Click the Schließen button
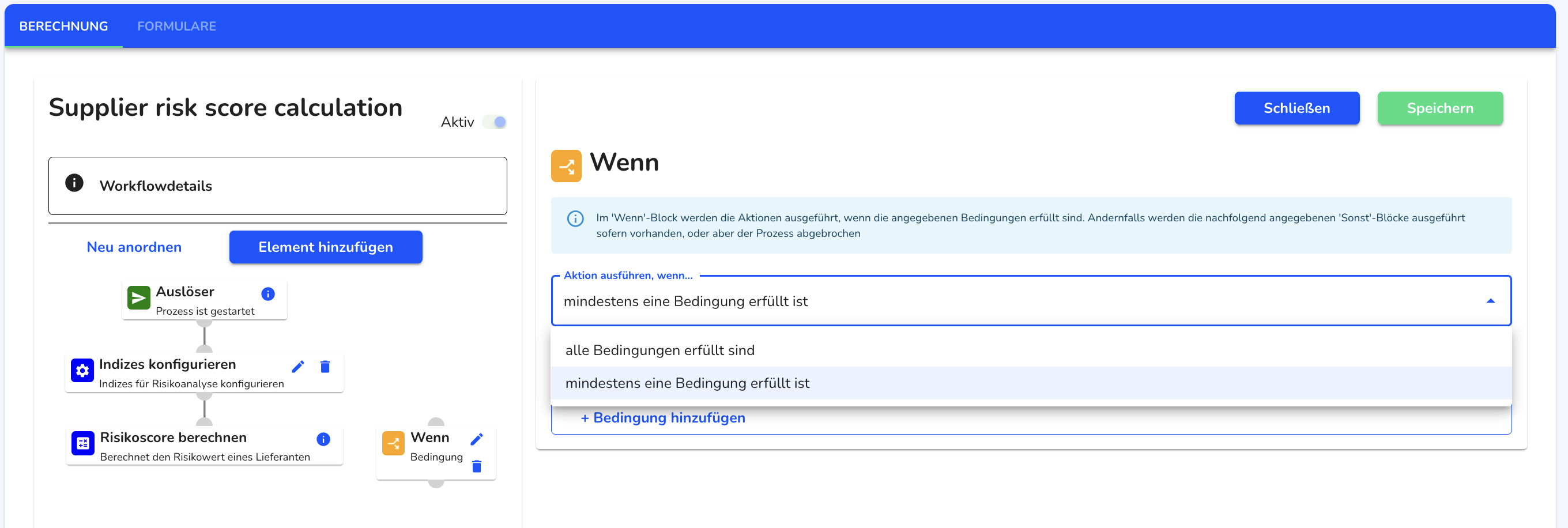The width and height of the screenshot is (1568, 528). point(1296,108)
